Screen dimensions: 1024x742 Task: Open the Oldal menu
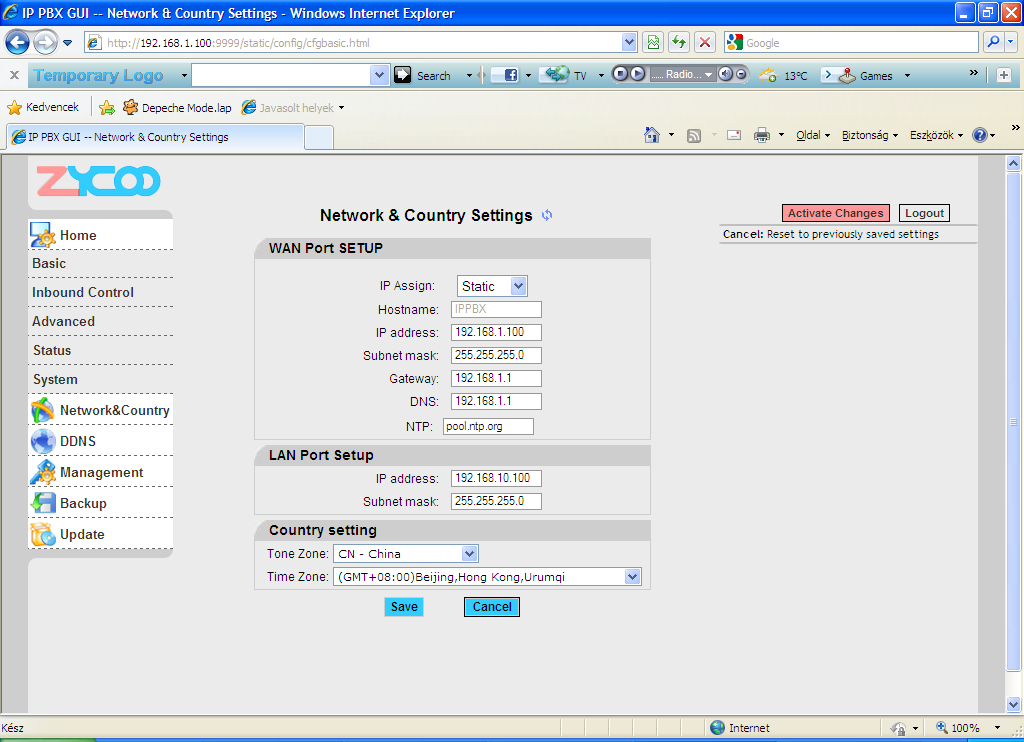813,135
